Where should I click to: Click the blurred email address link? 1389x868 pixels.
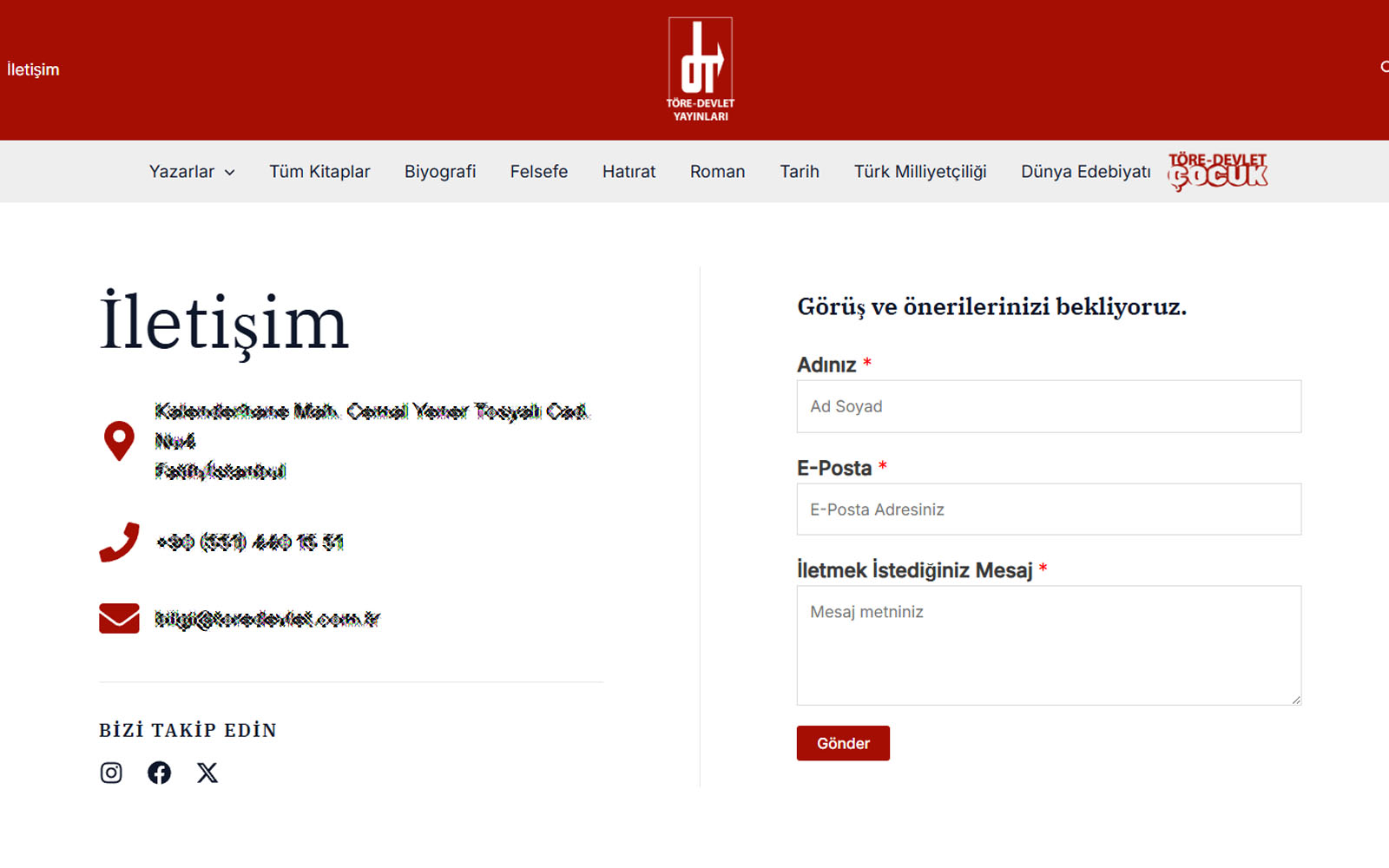click(267, 619)
